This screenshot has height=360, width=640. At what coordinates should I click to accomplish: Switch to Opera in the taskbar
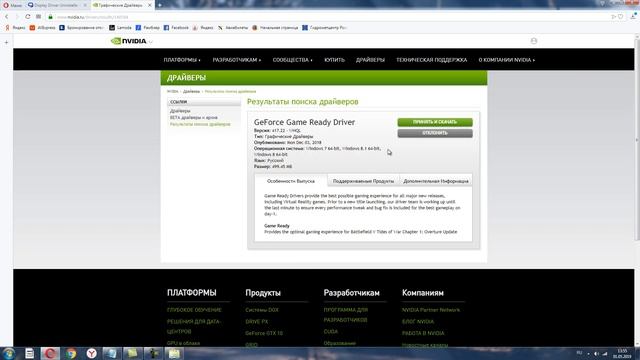pyautogui.click(x=50, y=353)
